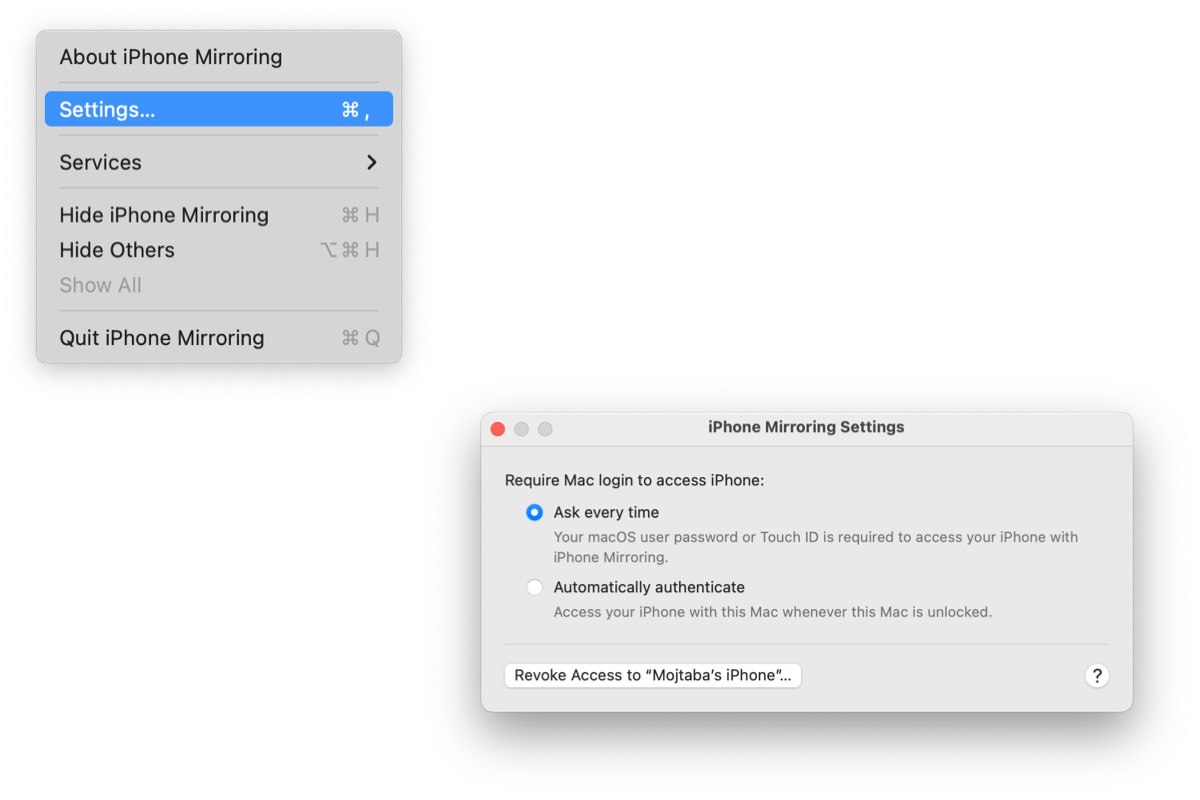Click the disabled zoom button in Settings window
The height and width of the screenshot is (800, 1200).
coord(545,429)
